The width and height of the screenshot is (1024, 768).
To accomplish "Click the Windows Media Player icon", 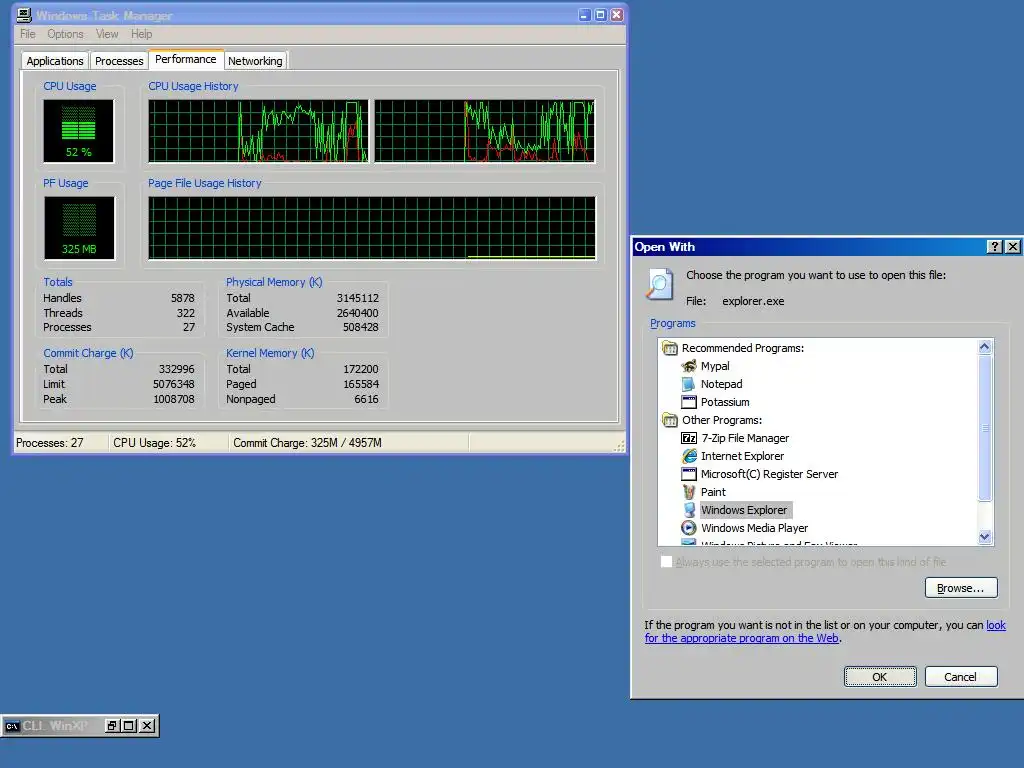I will point(689,528).
